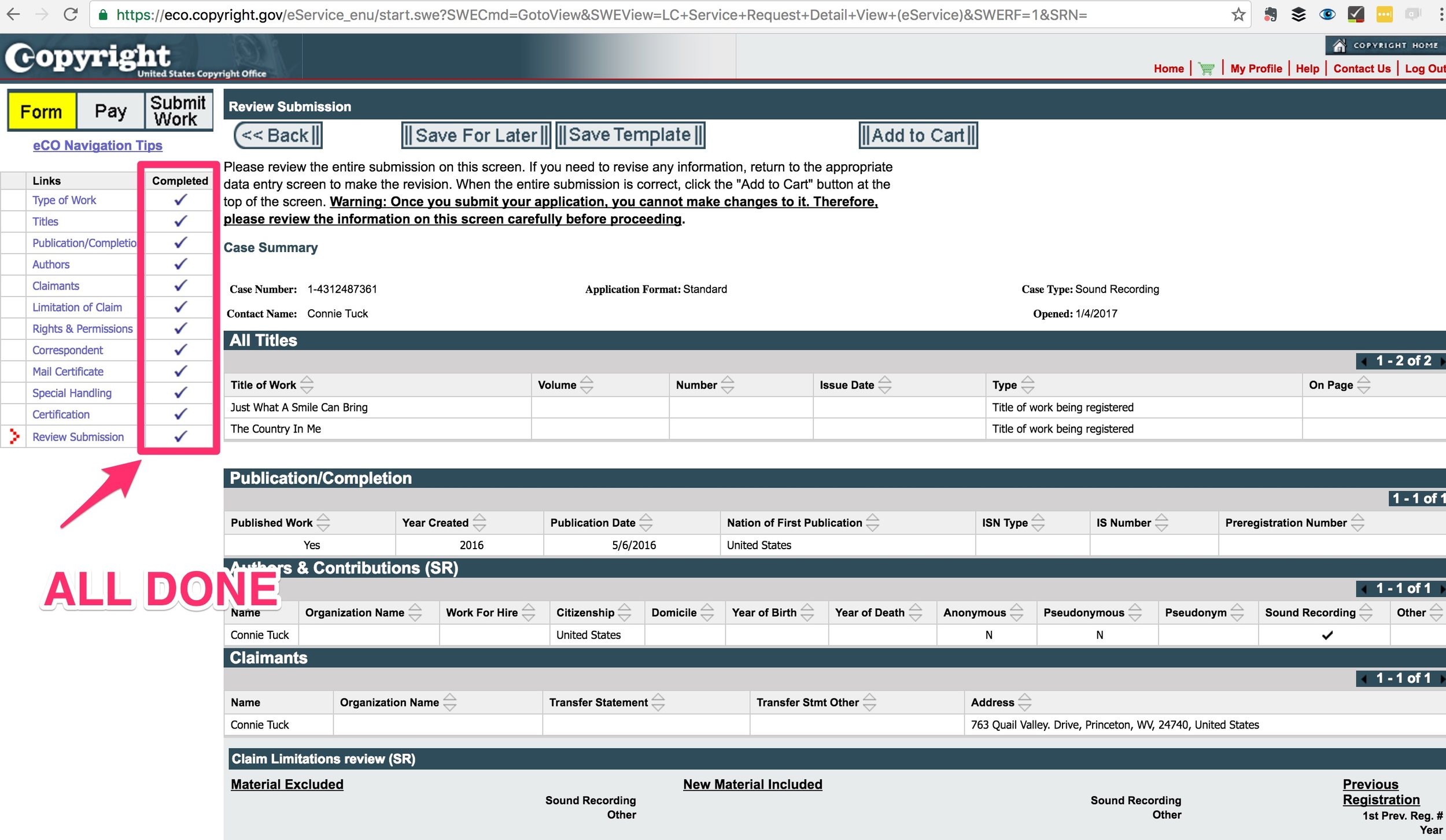
Task: Open the Certification sidebar link
Action: pos(61,415)
